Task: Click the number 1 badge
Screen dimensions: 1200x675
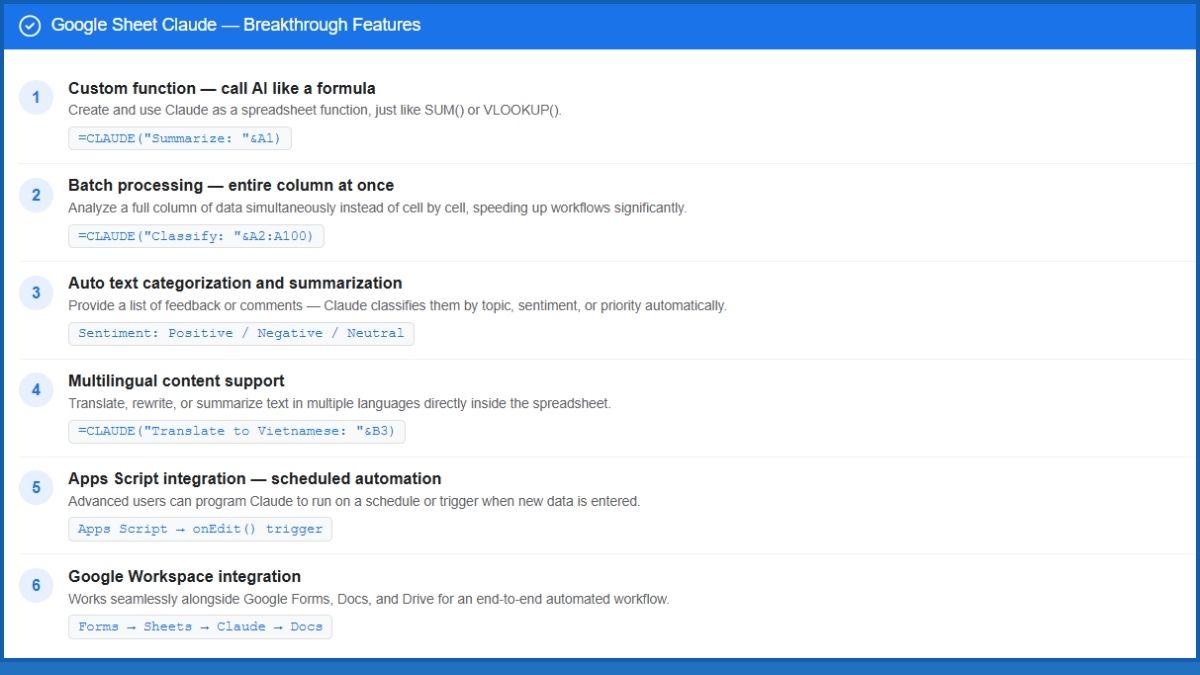Action: pyautogui.click(x=36, y=97)
